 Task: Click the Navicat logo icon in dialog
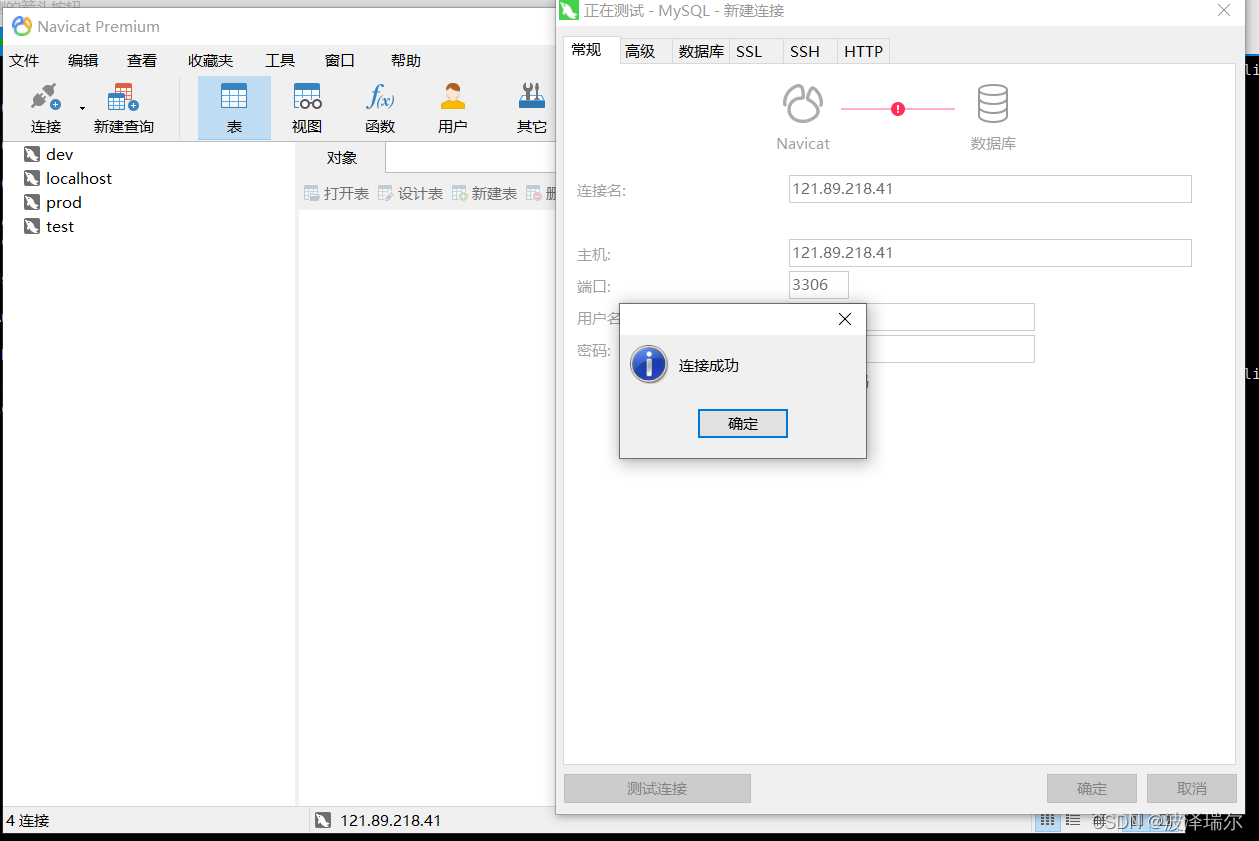tap(803, 104)
